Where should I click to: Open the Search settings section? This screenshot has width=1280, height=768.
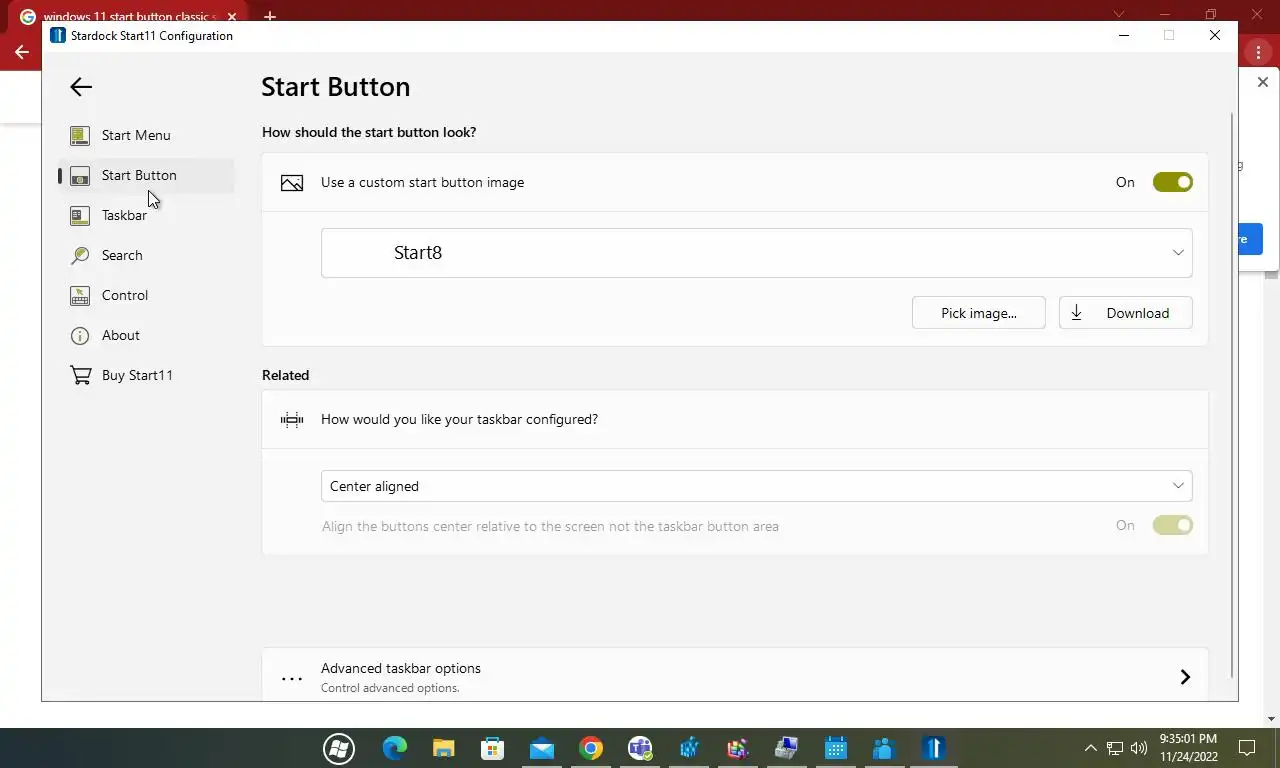146,255
